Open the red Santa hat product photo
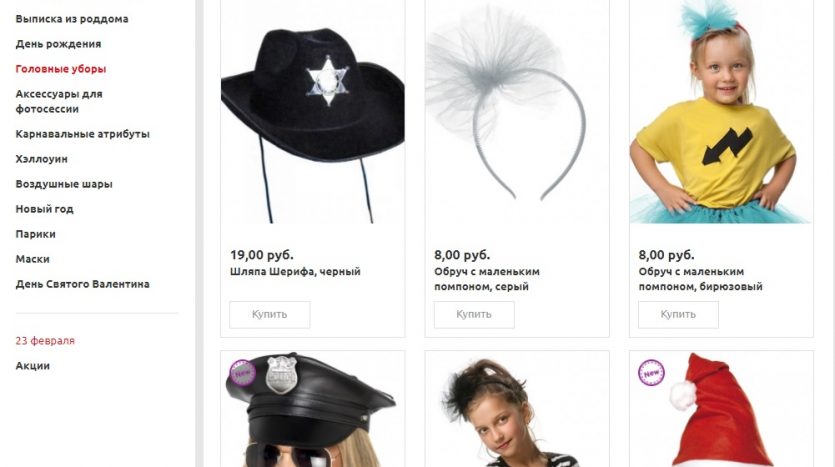 [722, 409]
